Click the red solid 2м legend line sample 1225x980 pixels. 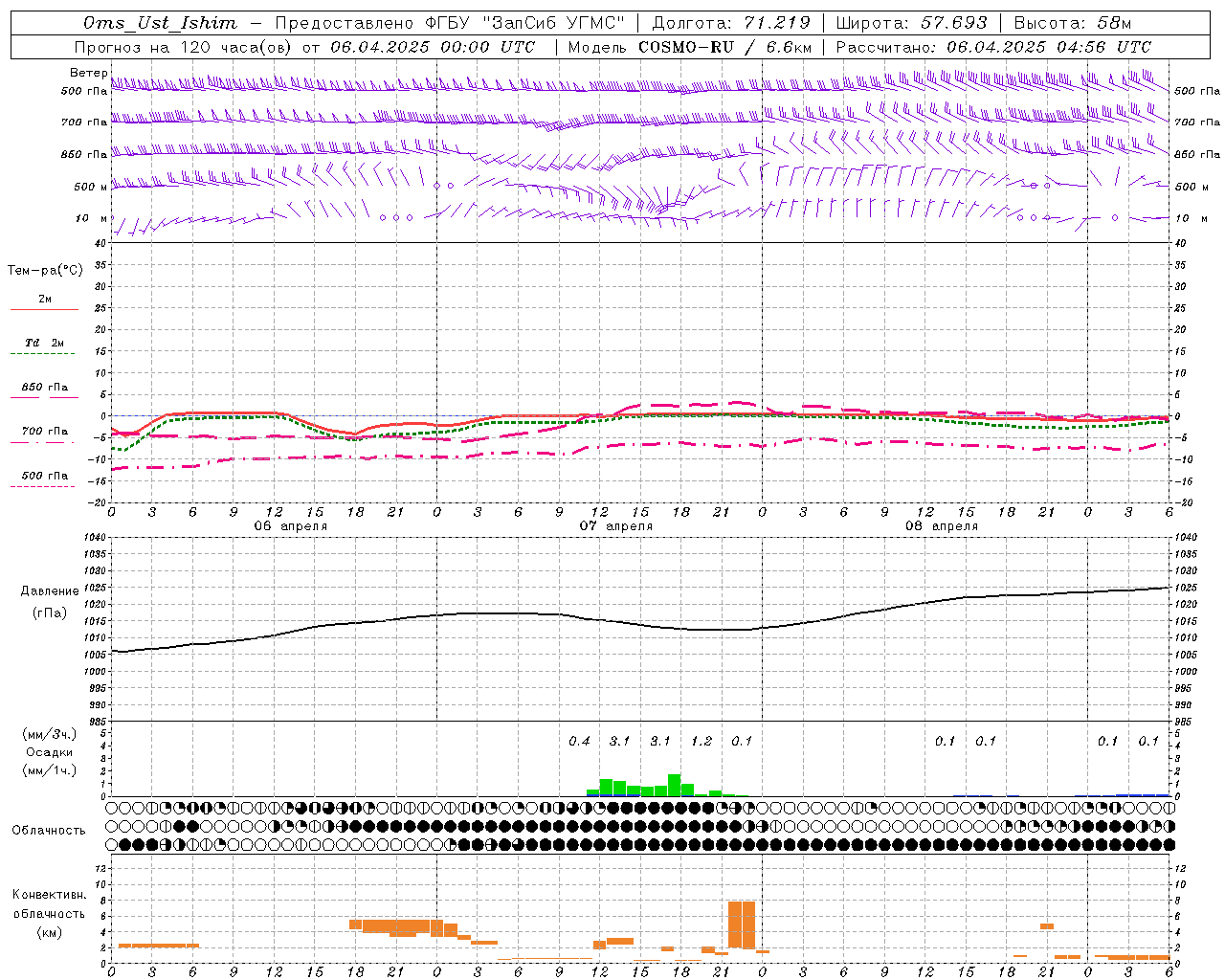click(45, 309)
